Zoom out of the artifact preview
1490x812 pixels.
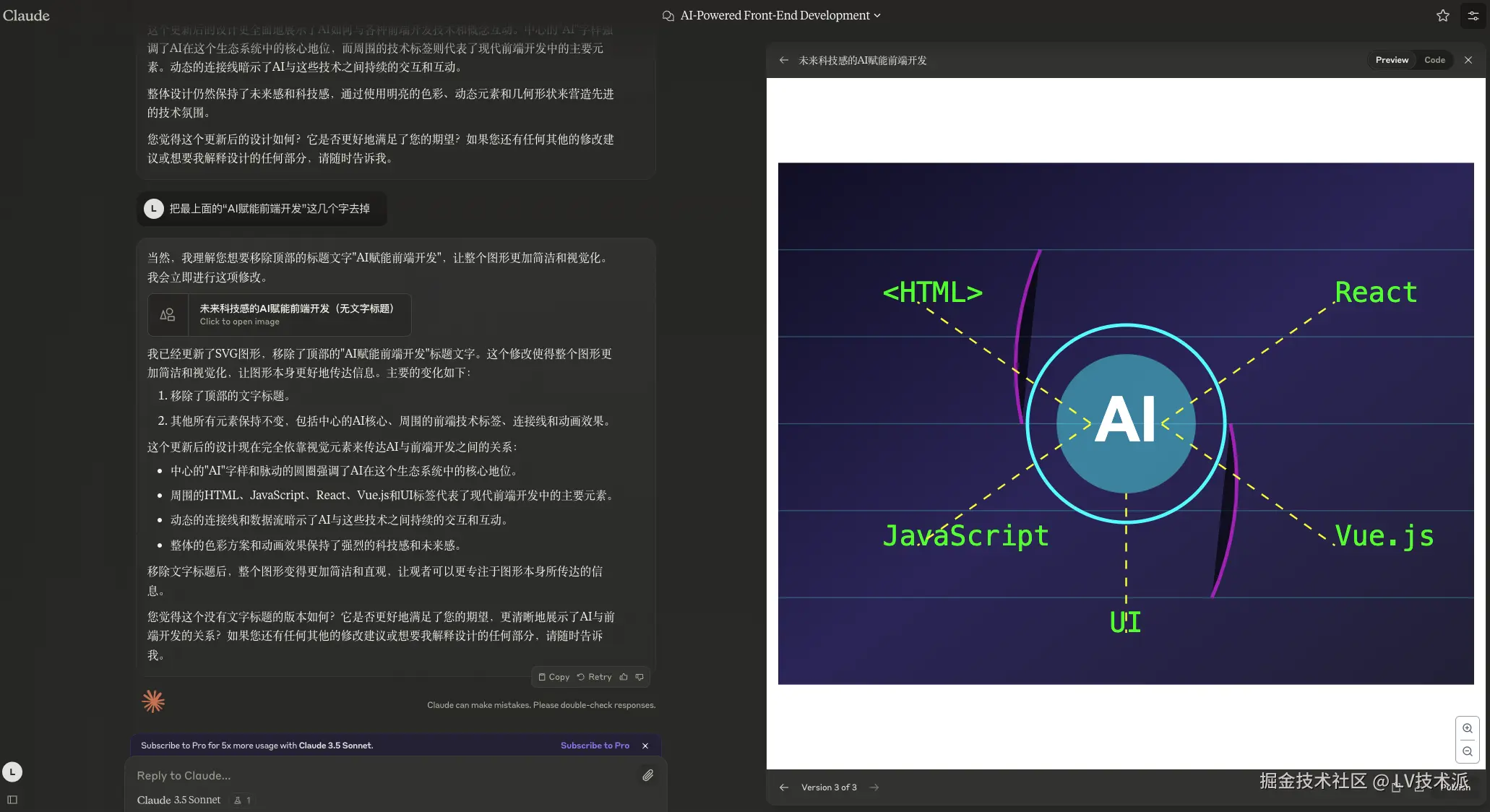(1467, 751)
